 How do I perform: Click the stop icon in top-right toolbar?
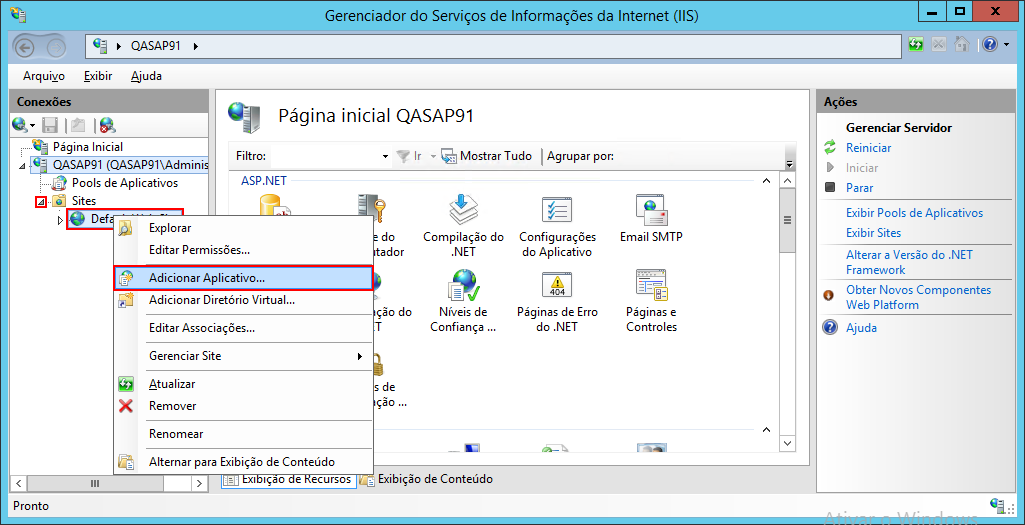[x=939, y=45]
